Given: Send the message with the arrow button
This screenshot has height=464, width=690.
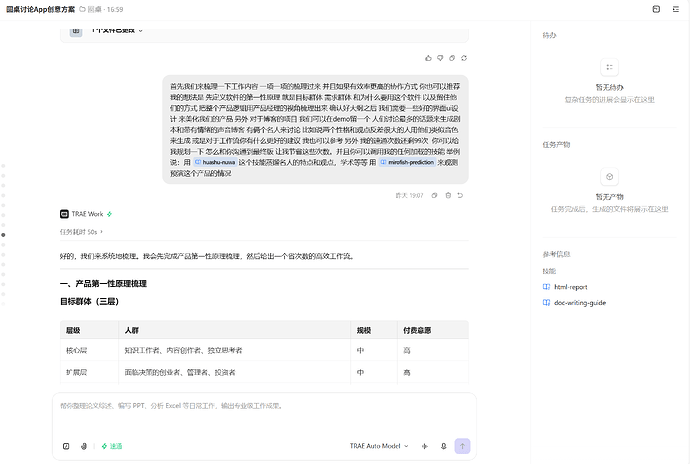Looking at the screenshot, I should (x=462, y=446).
